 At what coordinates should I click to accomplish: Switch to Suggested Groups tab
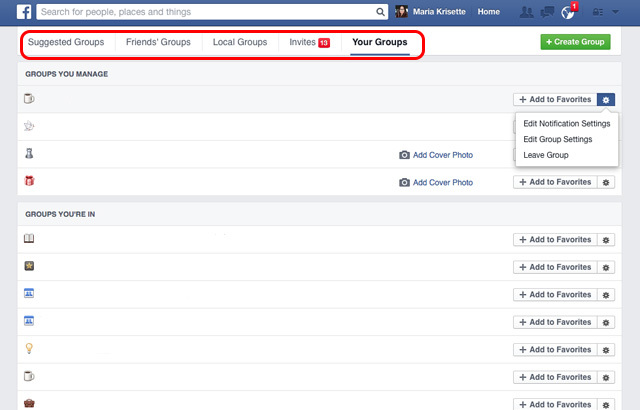(66, 42)
